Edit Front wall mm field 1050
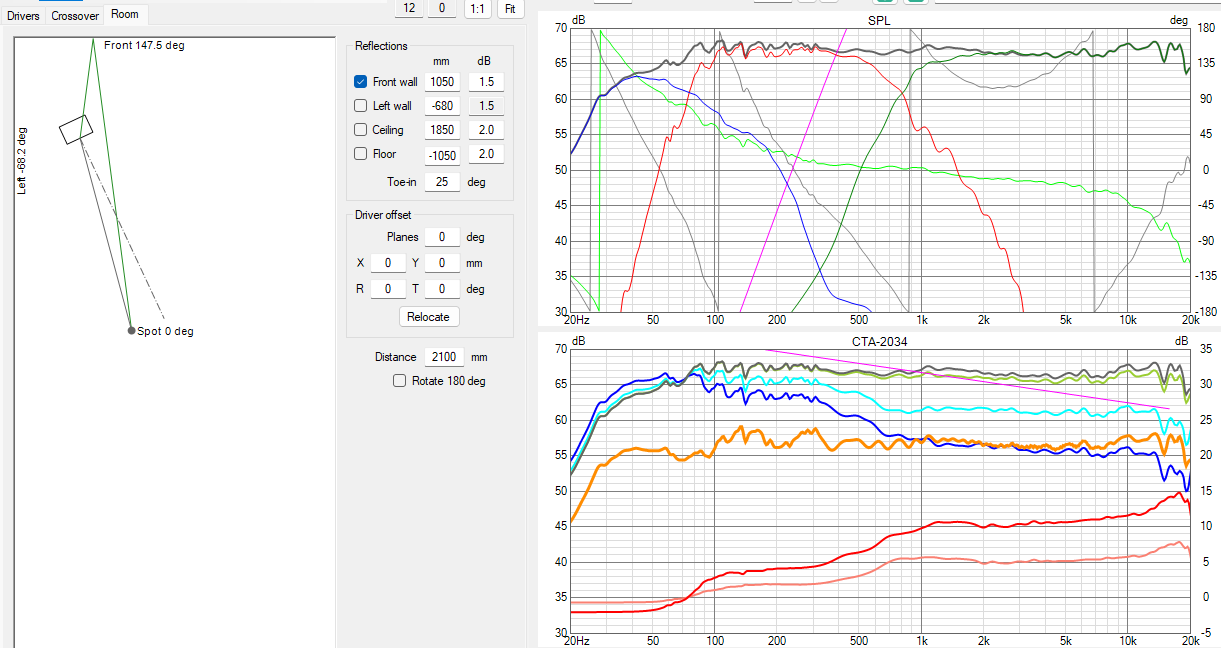This screenshot has height=648, width=1221. coord(442,82)
